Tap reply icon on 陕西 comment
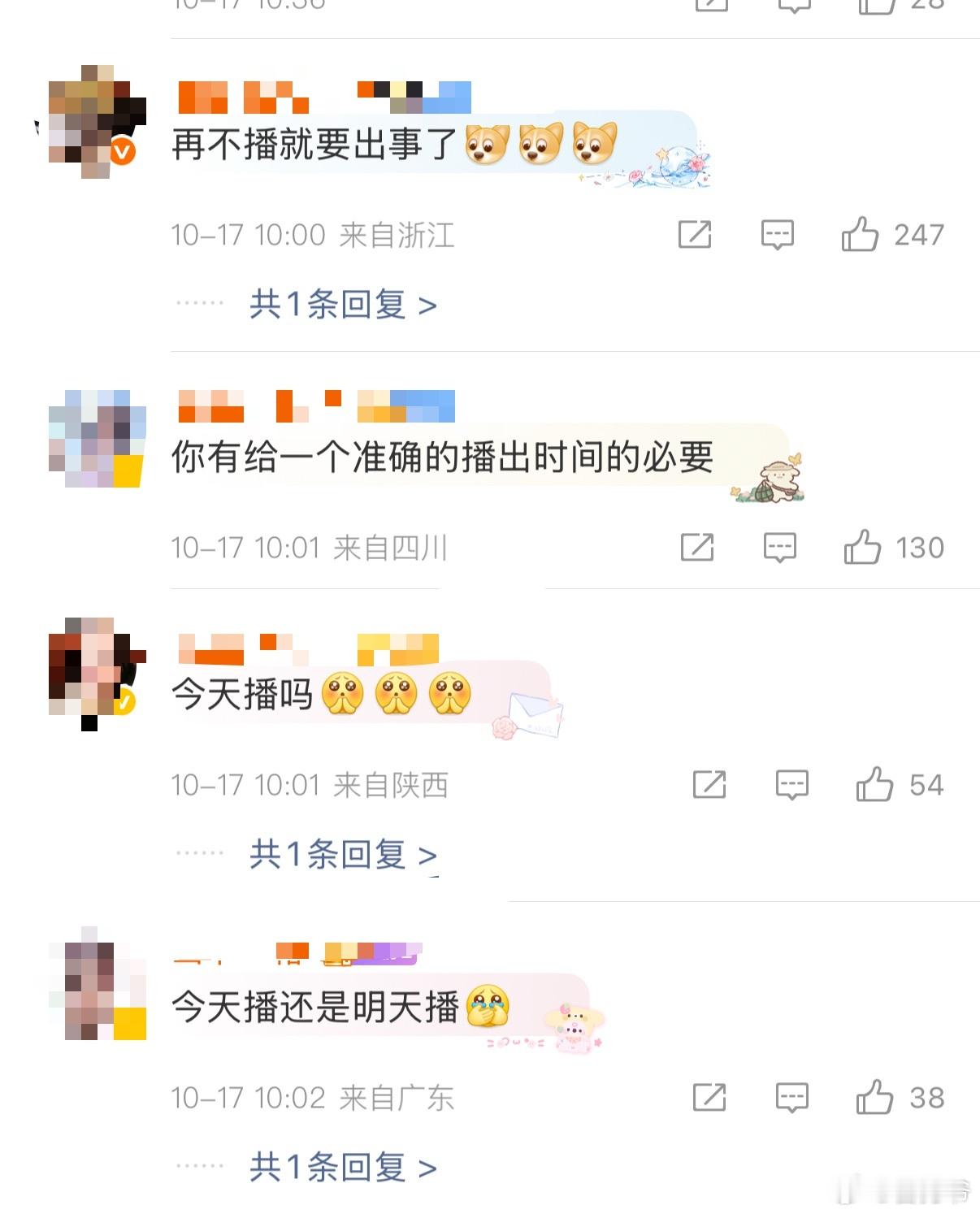Screen dimensions: 980x1214 point(791,785)
